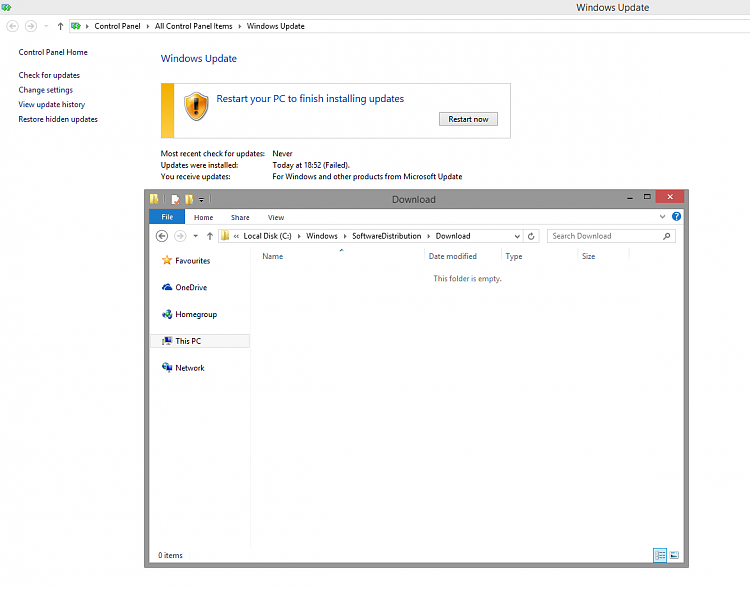750x590 pixels.
Task: Click the Control Panel address bar icon
Action: (76, 26)
